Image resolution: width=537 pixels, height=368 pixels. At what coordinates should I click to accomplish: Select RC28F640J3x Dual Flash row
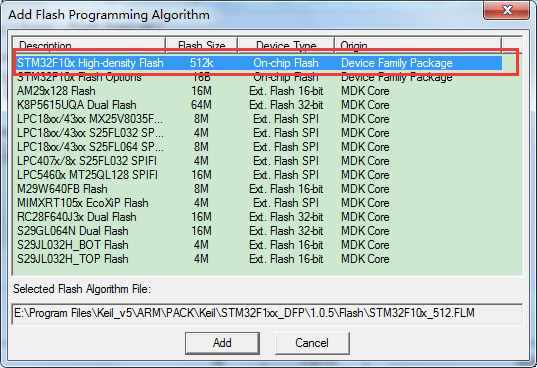coord(259,217)
